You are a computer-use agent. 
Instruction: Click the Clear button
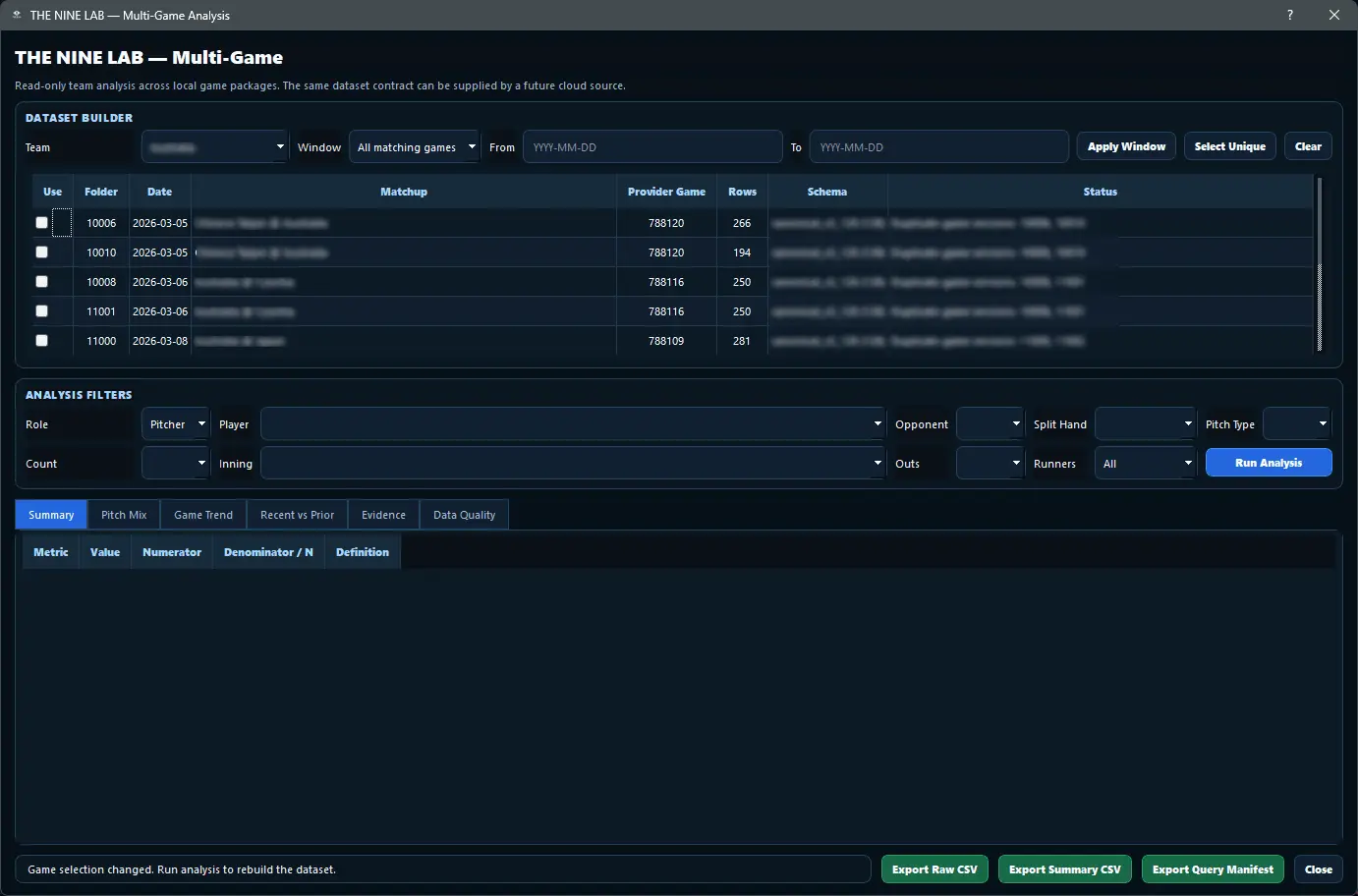coord(1308,146)
